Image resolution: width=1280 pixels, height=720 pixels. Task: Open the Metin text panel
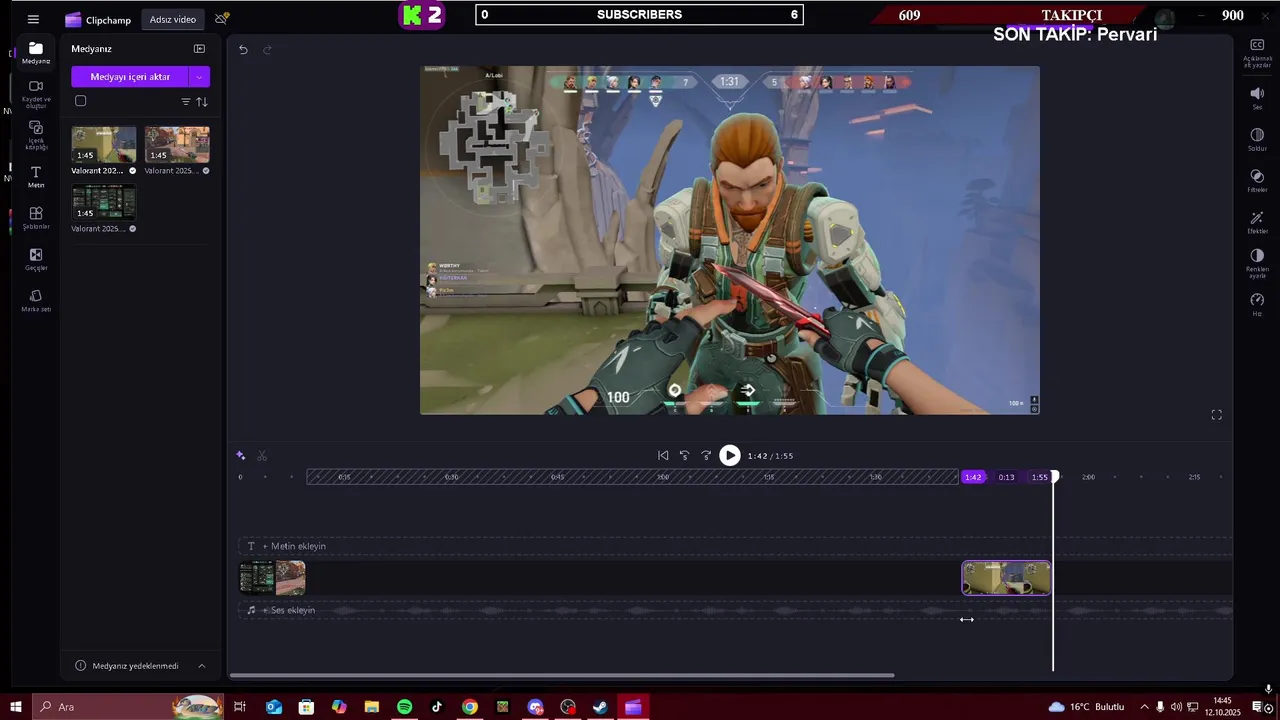point(36,177)
